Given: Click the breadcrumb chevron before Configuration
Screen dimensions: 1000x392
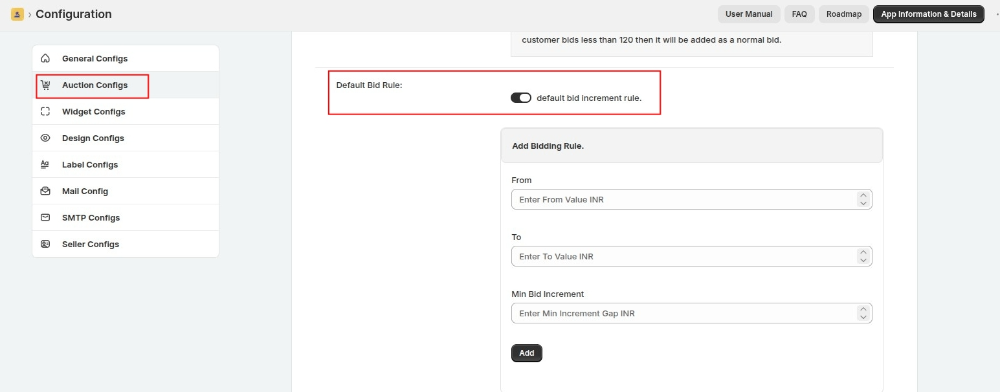Looking at the screenshot, I should tap(30, 15).
